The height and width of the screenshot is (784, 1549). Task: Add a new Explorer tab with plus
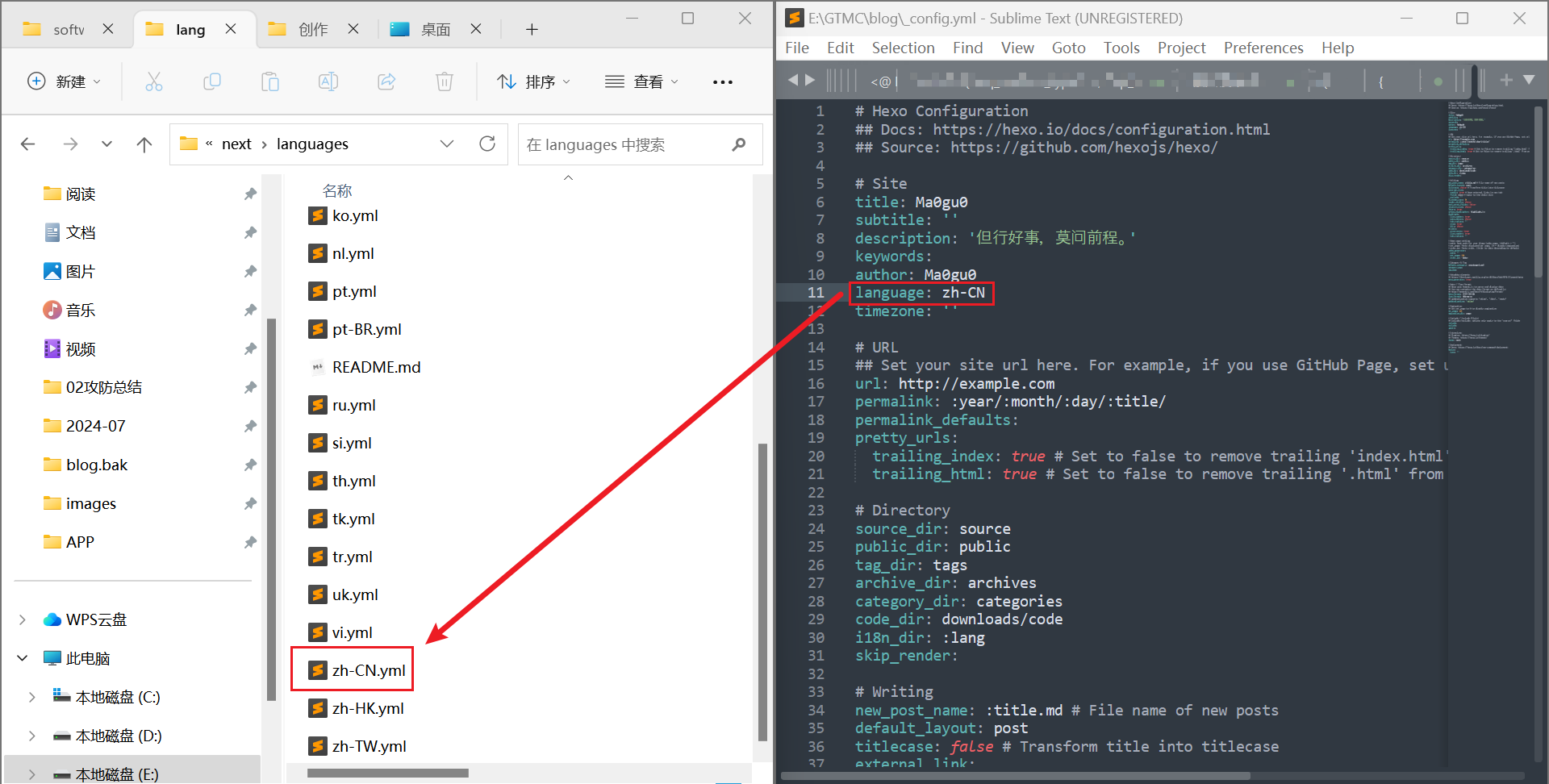point(532,30)
